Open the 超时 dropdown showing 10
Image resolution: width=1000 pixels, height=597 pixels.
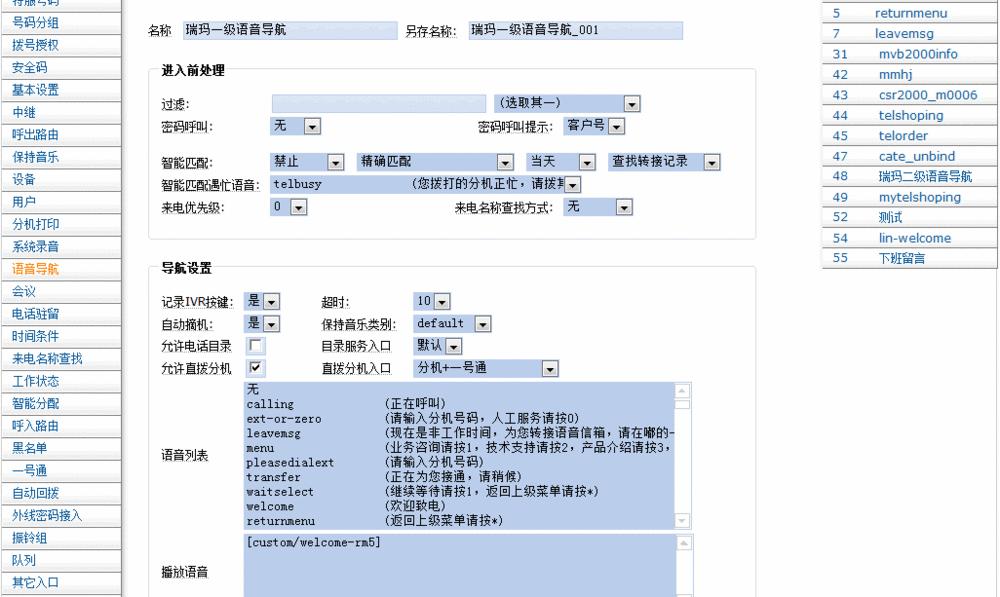[441, 300]
